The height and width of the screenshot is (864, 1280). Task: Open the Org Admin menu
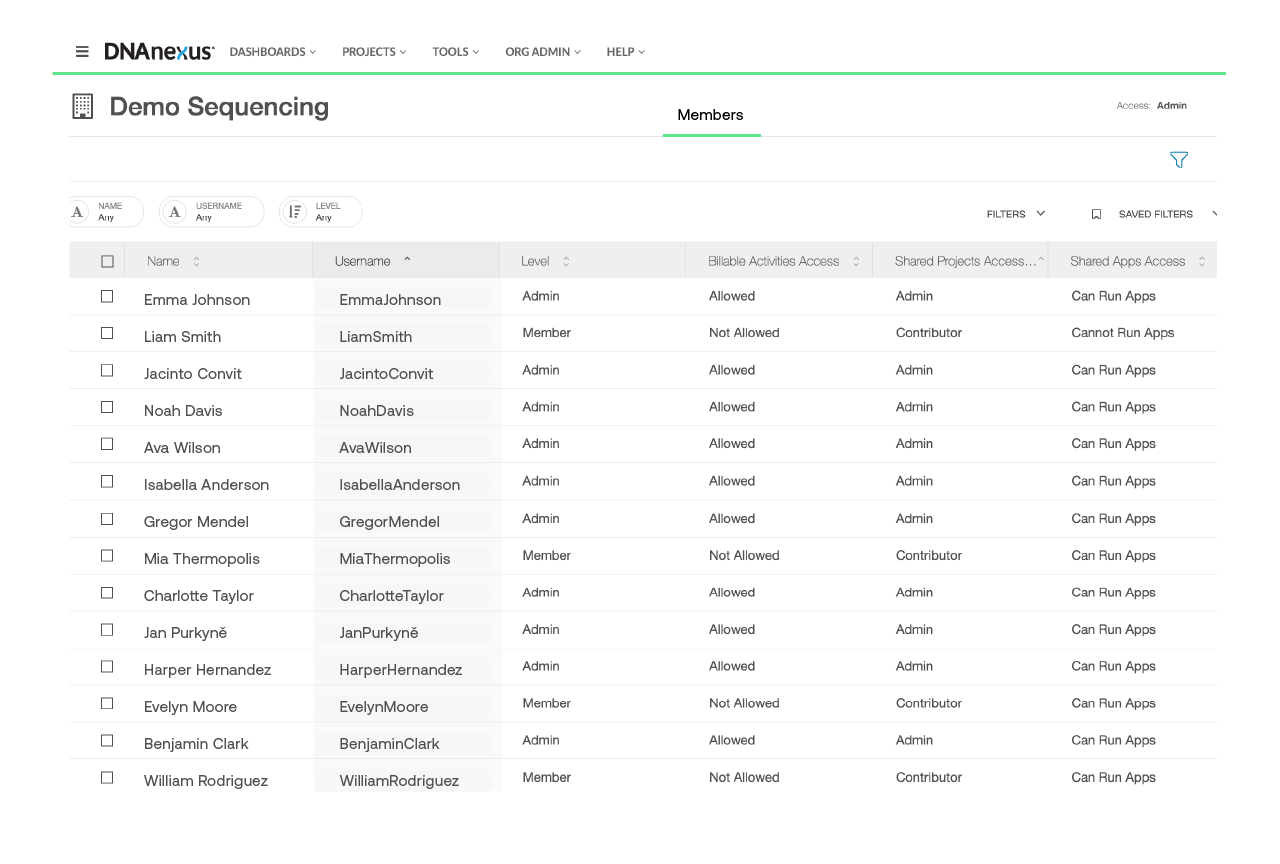(x=542, y=52)
